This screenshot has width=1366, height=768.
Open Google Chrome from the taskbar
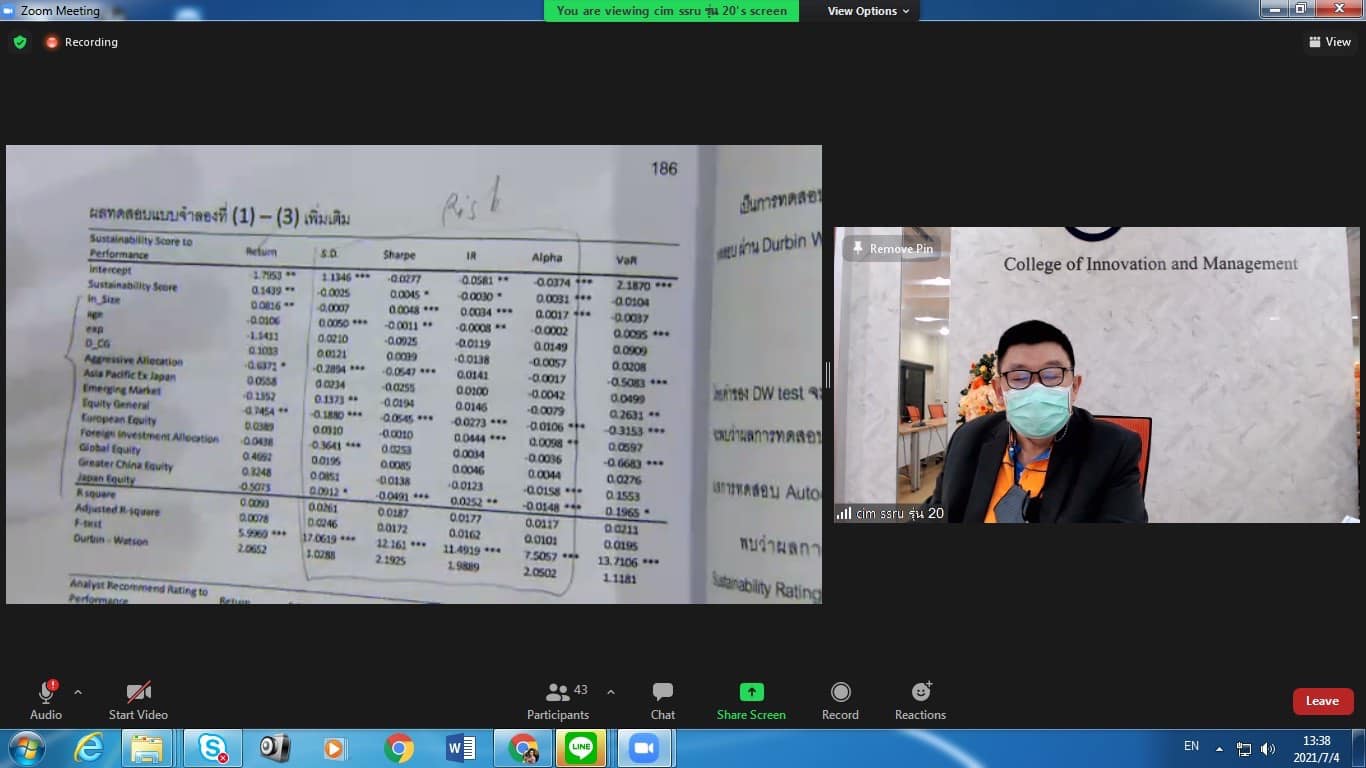(399, 748)
